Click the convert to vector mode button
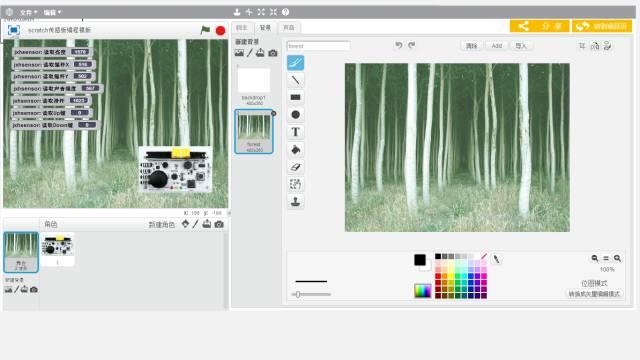Image resolution: width=640 pixels, height=360 pixels. point(594,294)
